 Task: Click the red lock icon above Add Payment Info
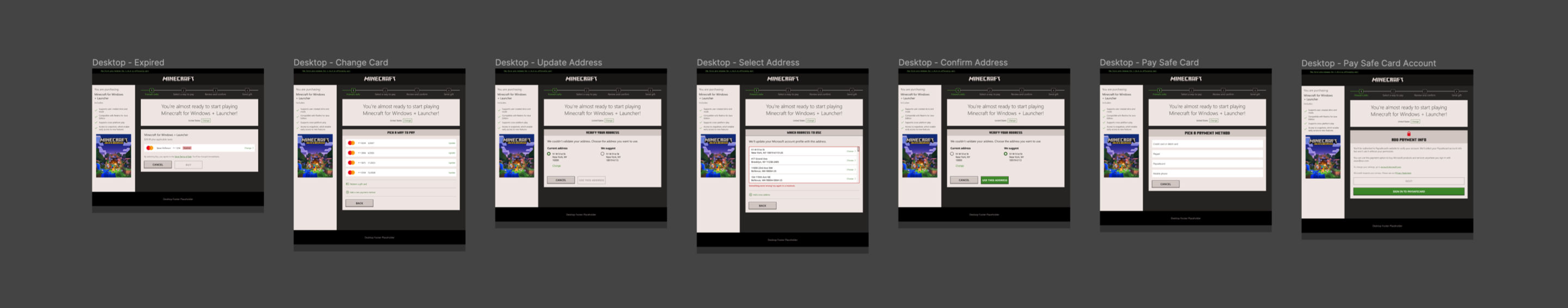(1408, 134)
